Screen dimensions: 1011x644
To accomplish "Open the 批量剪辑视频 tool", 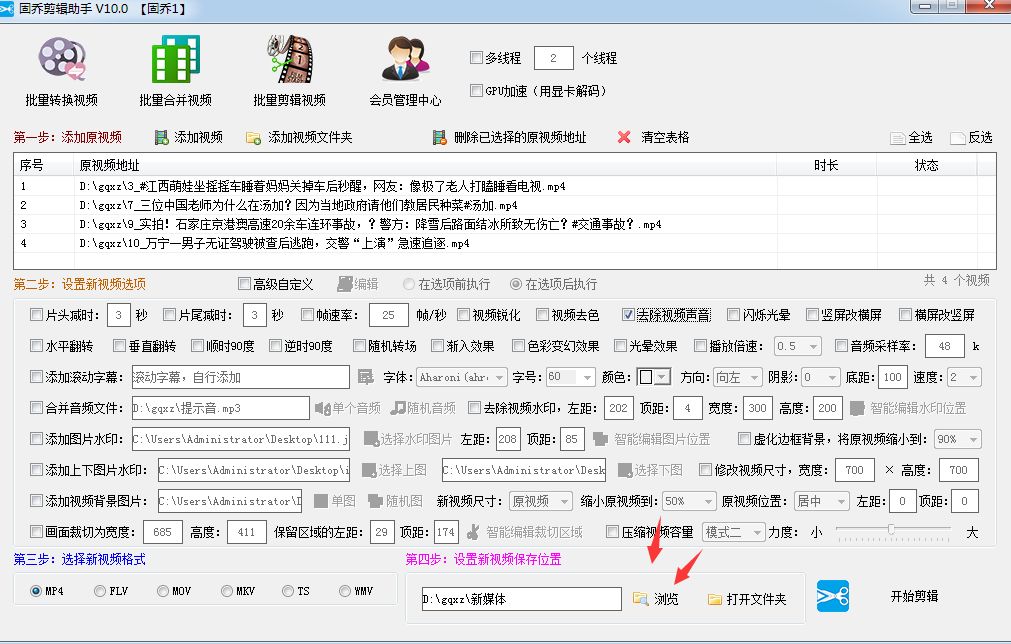I will 289,70.
